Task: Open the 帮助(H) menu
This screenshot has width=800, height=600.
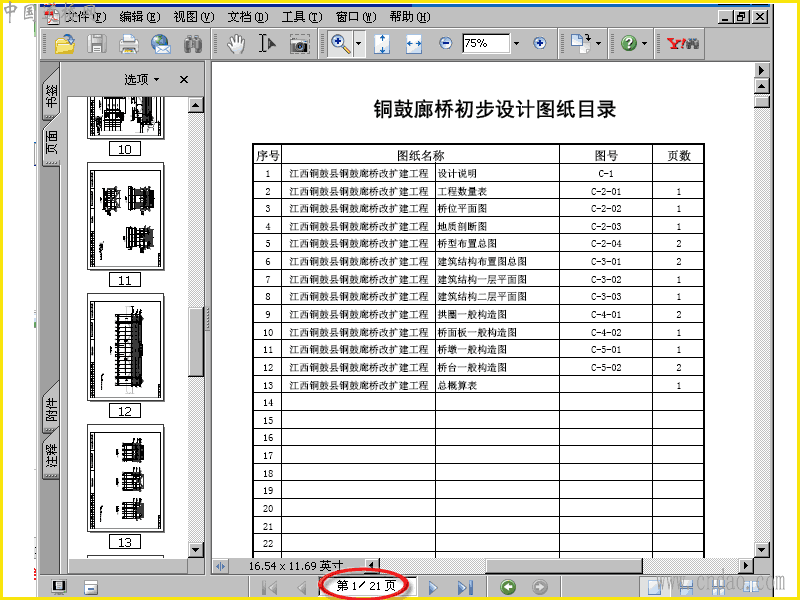Action: click(410, 17)
